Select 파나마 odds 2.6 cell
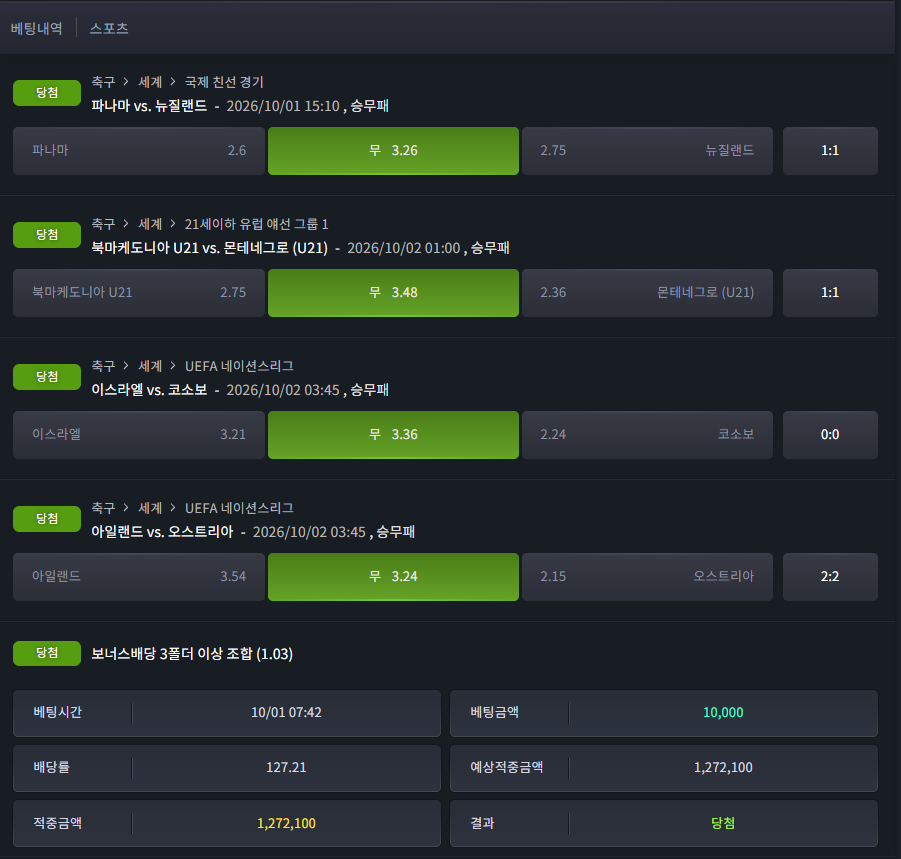 point(138,151)
